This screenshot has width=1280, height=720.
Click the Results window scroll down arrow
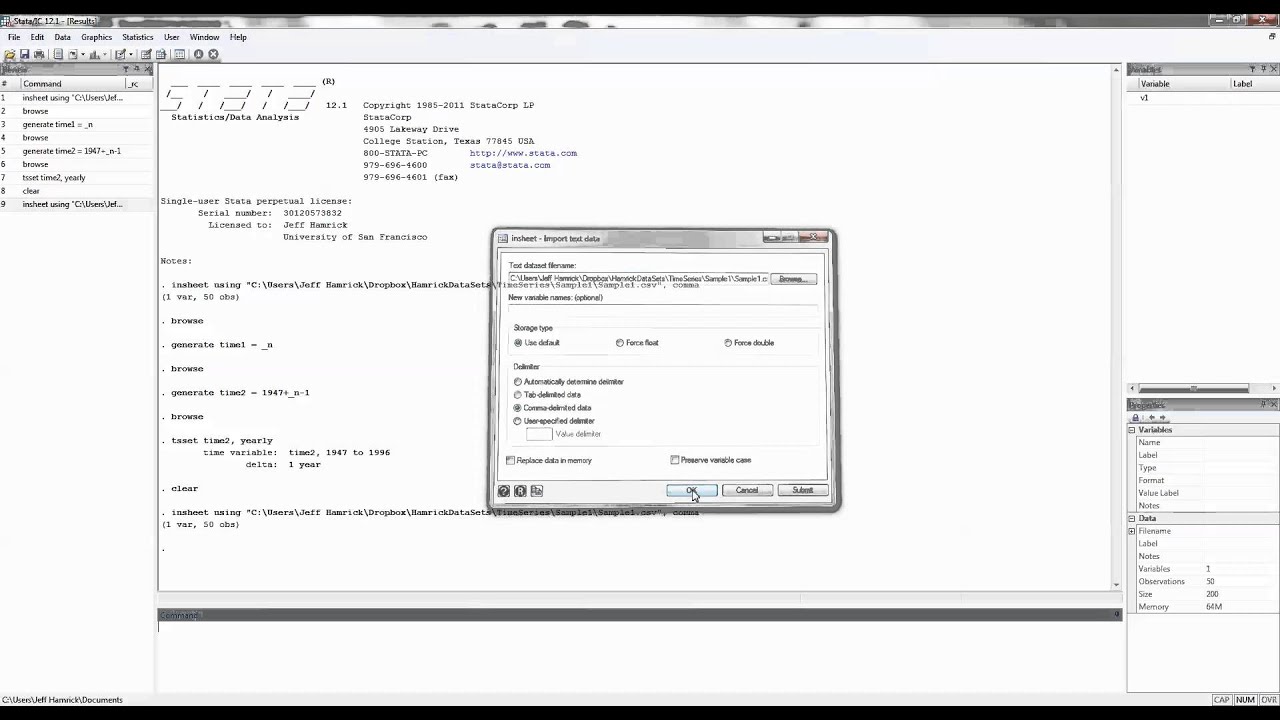tap(1116, 585)
